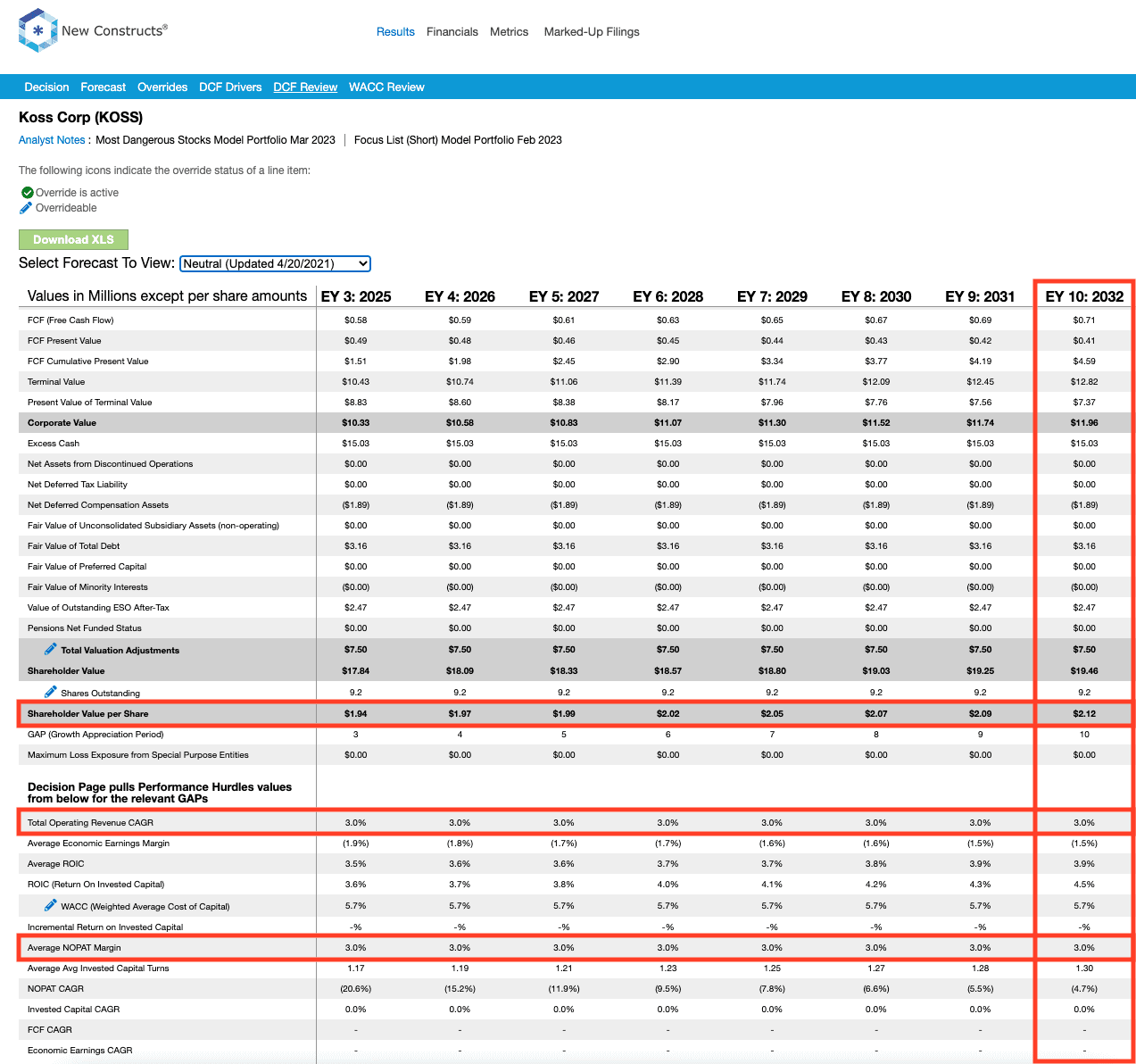Screen dimensions: 1136x1064
Task: Open Focus List (Short) Model Portfolio Feb 2023
Action: click(x=458, y=140)
